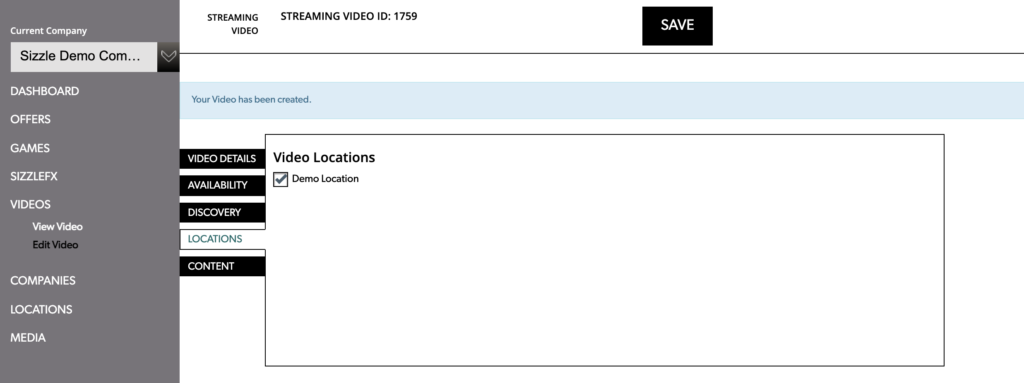Go to GAMES section

[x=30, y=148]
